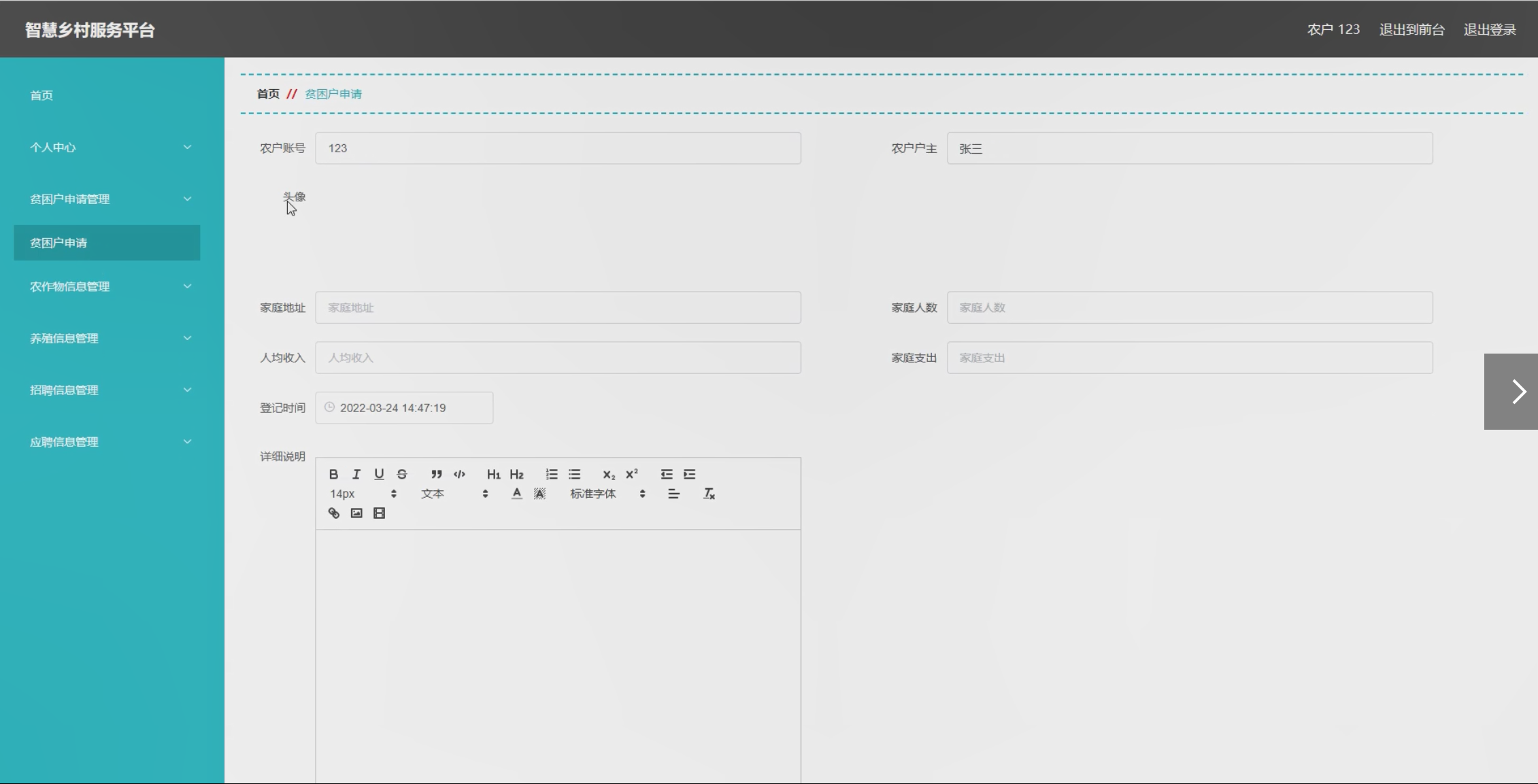
Task: Open the text color picker
Action: coord(517,494)
